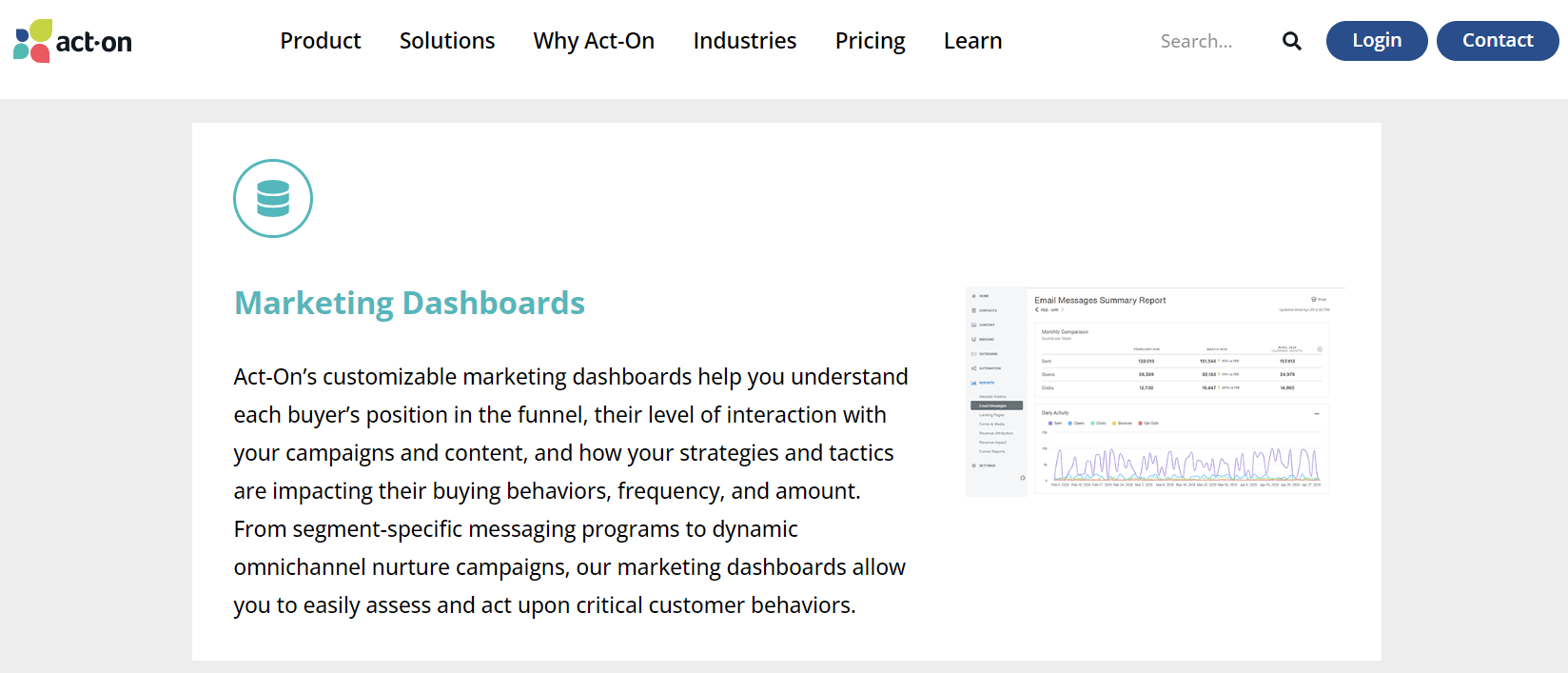Expand the Why Act-On navigation item
The width and height of the screenshot is (1568, 673).
pyautogui.click(x=594, y=41)
